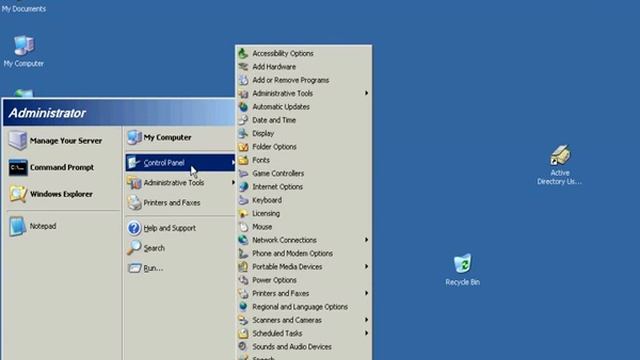This screenshot has width=640, height=360.
Task: Expand Scanners and Cameras submenu arrow
Action: [x=366, y=320]
